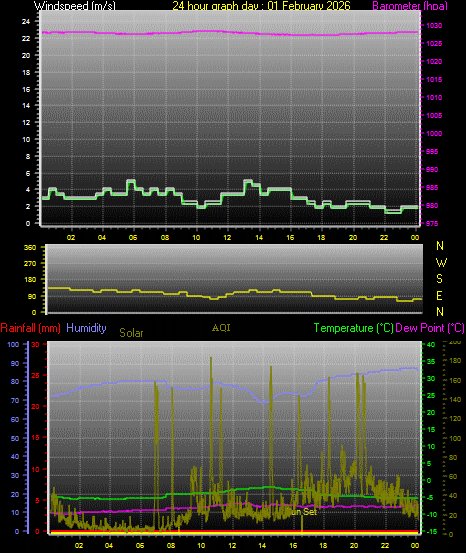Click the "985" barometer scale value
466x553 pixels.
click(432, 188)
